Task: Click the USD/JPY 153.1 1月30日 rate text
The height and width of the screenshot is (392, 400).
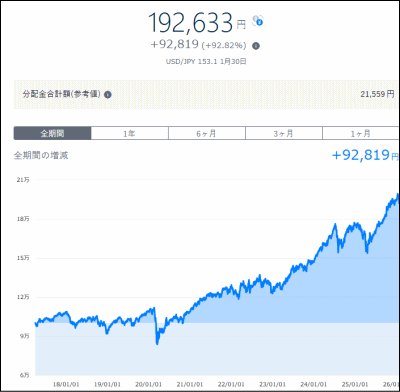Action: click(x=206, y=62)
